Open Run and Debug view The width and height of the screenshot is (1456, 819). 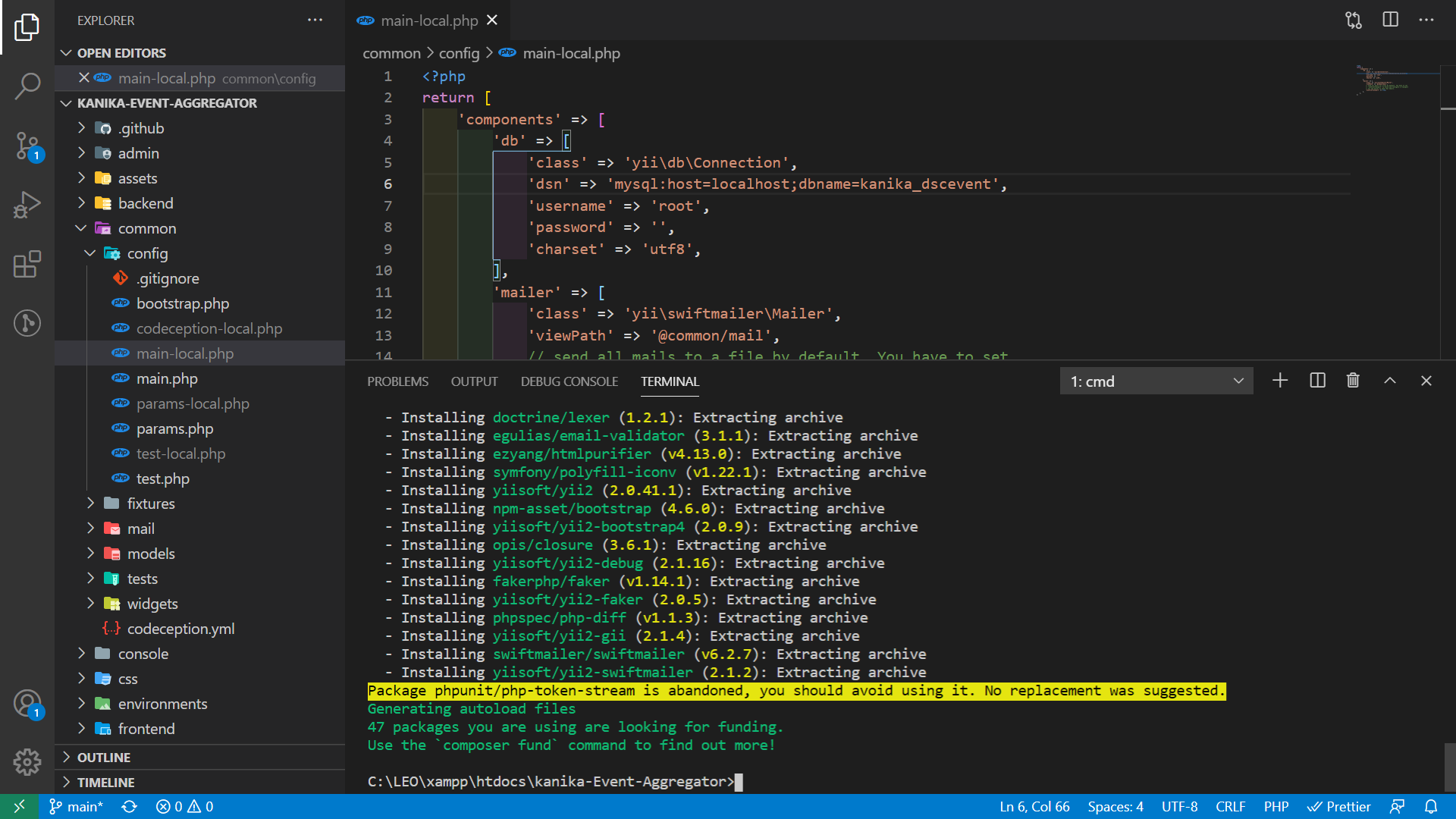27,205
